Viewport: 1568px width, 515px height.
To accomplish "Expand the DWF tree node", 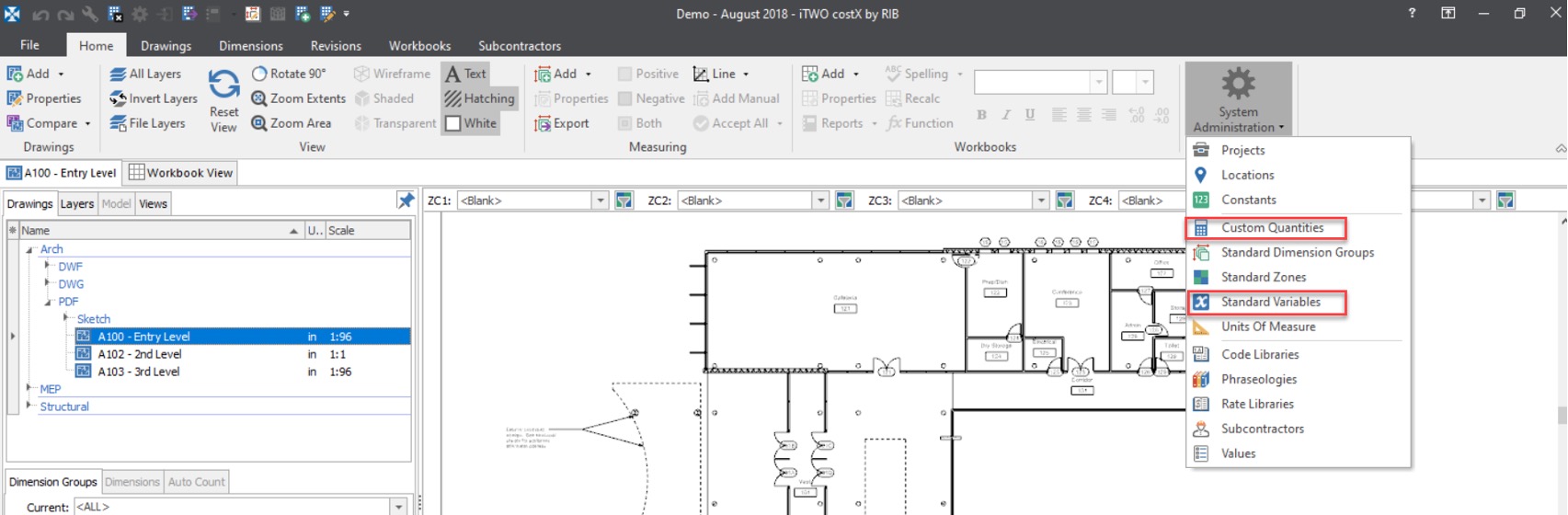I will (48, 266).
